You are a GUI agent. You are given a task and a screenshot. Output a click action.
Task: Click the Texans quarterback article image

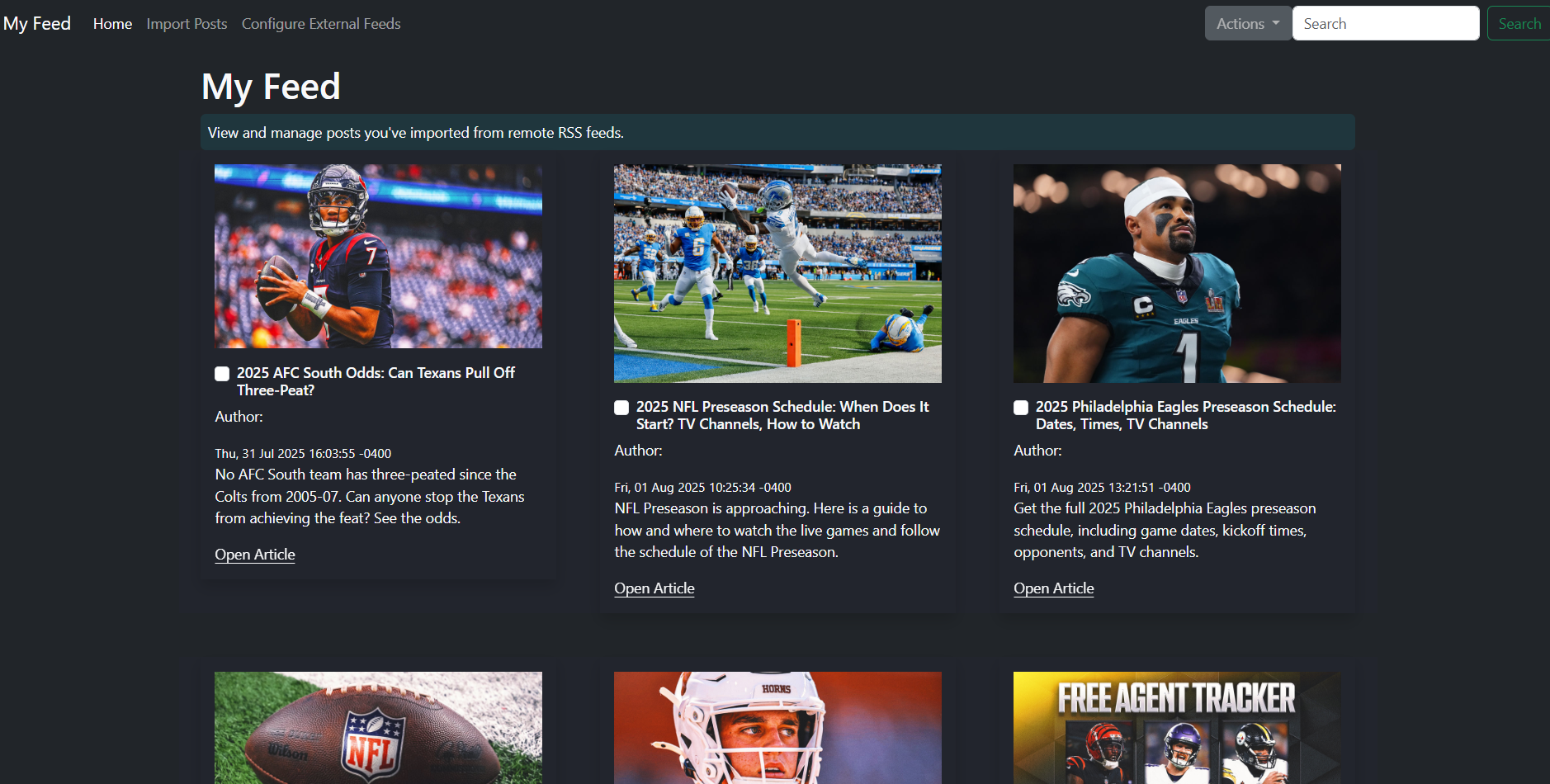tap(378, 256)
